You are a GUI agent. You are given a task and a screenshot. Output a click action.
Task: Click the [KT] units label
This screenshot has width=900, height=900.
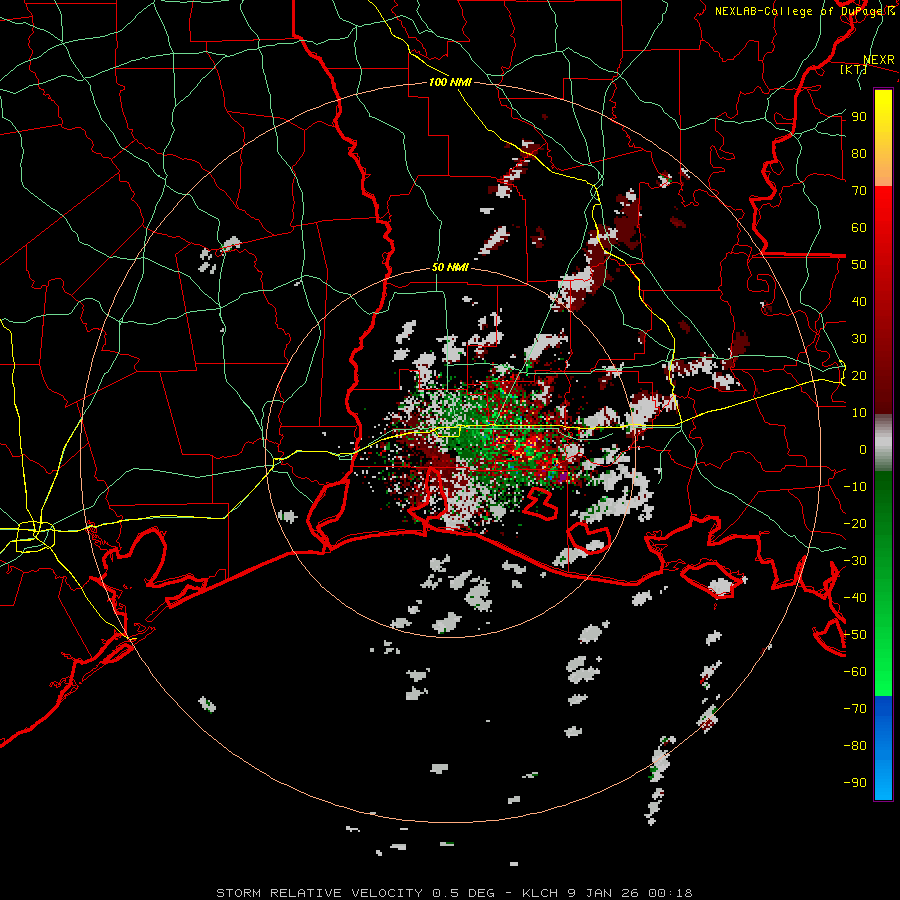854,70
